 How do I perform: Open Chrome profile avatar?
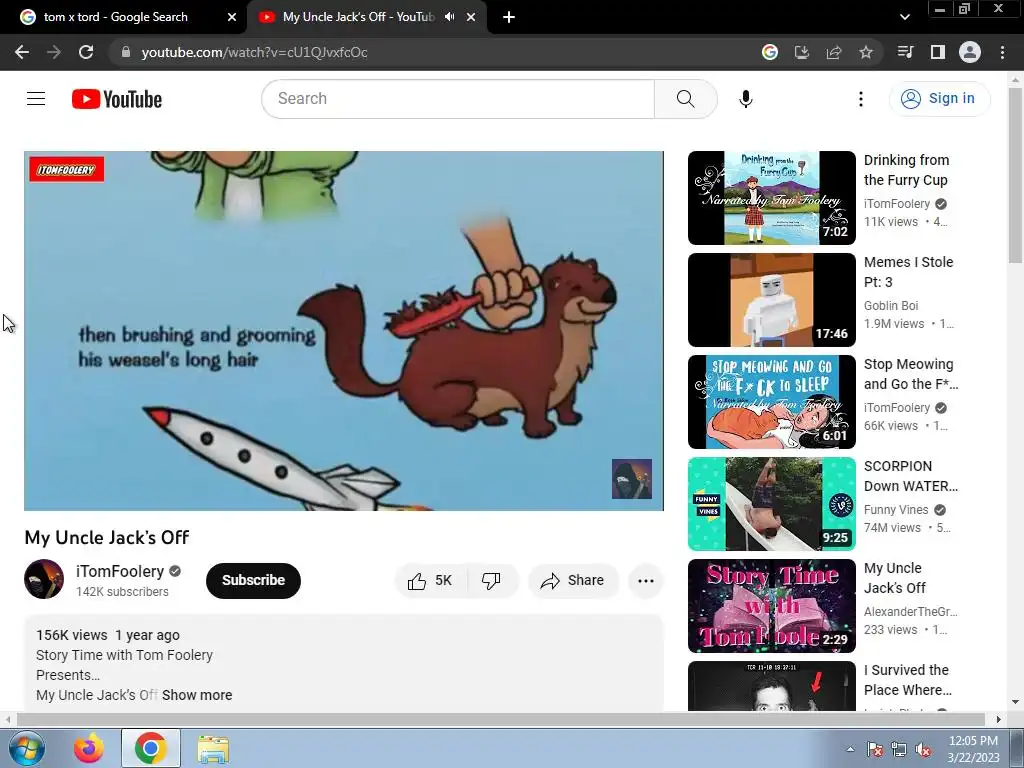[x=970, y=52]
